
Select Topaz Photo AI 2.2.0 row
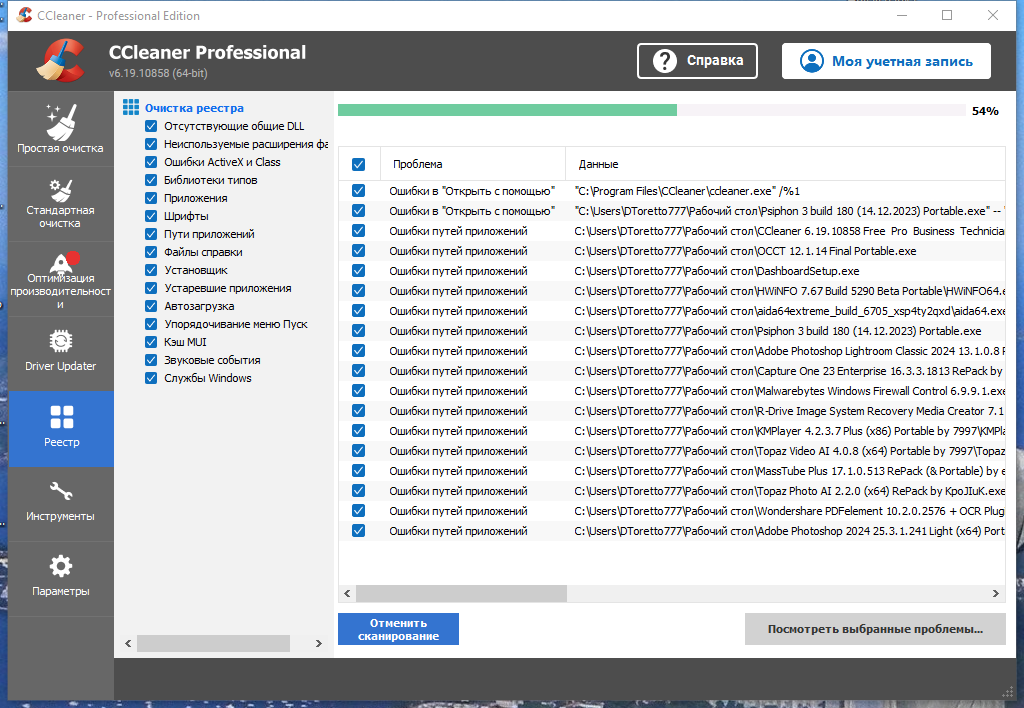pos(672,491)
